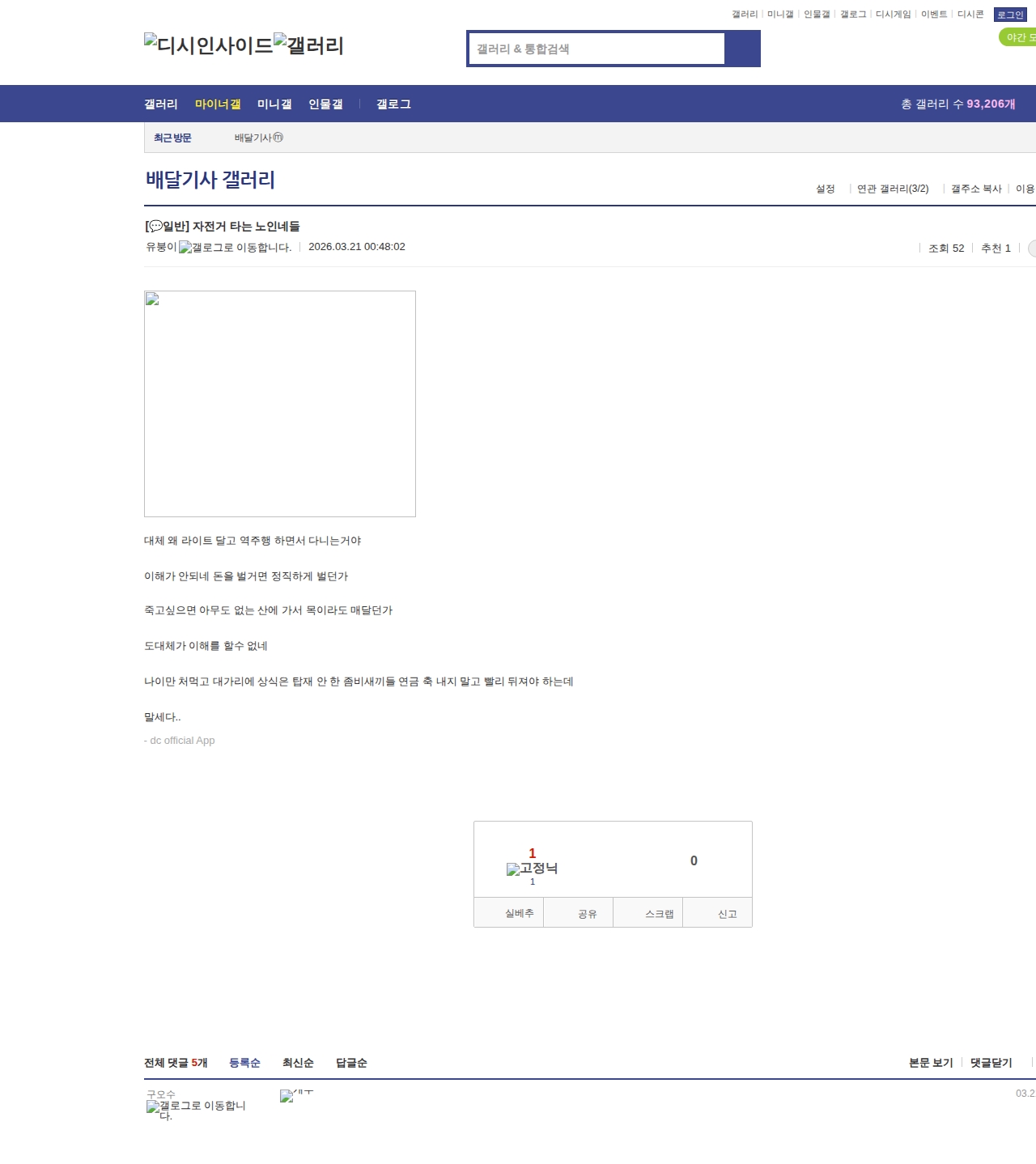Viewport: 1036px width, 1164px height.
Task: Click the blue search button beside the search box
Action: point(742,49)
